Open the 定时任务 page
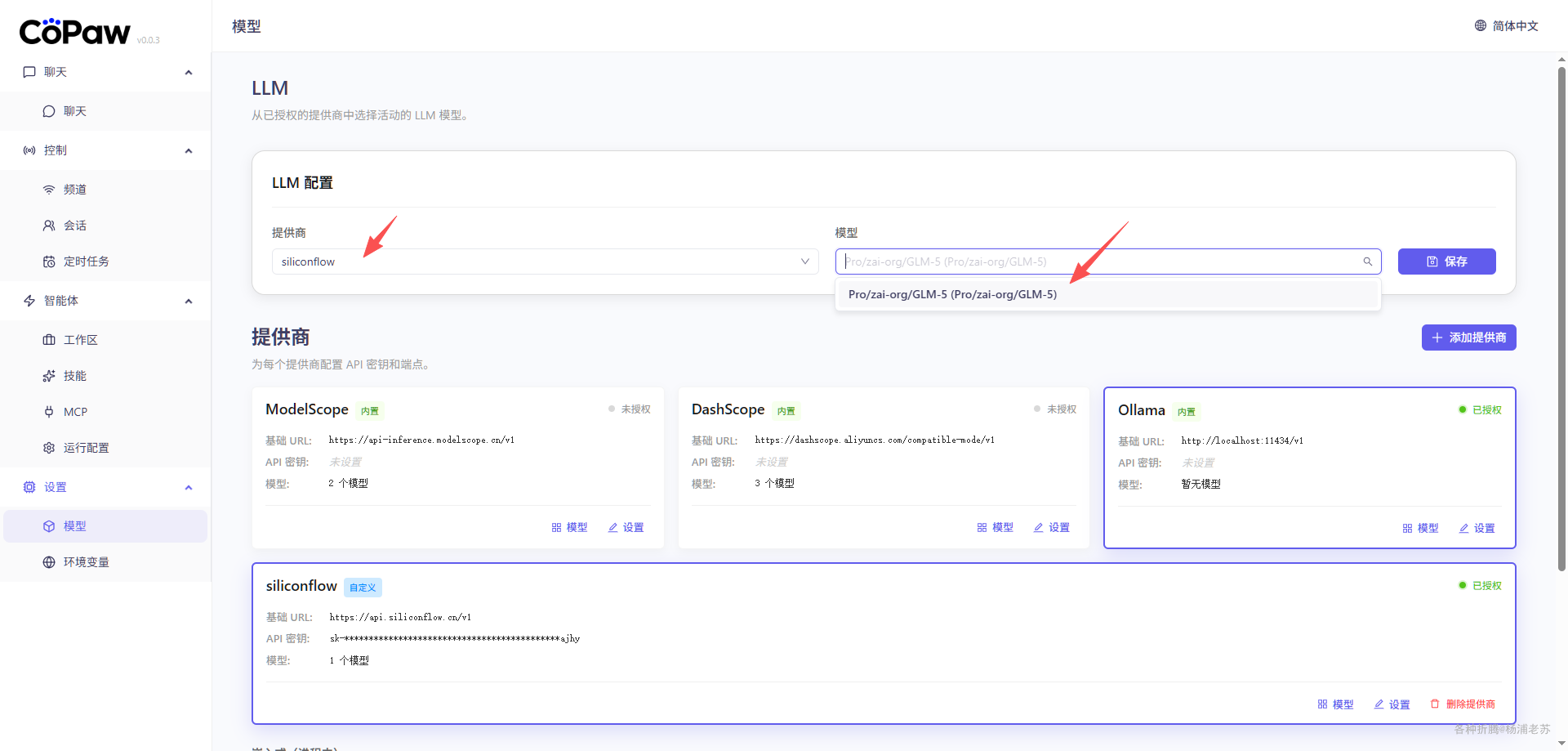Viewport: 1568px width, 751px height. 105,262
